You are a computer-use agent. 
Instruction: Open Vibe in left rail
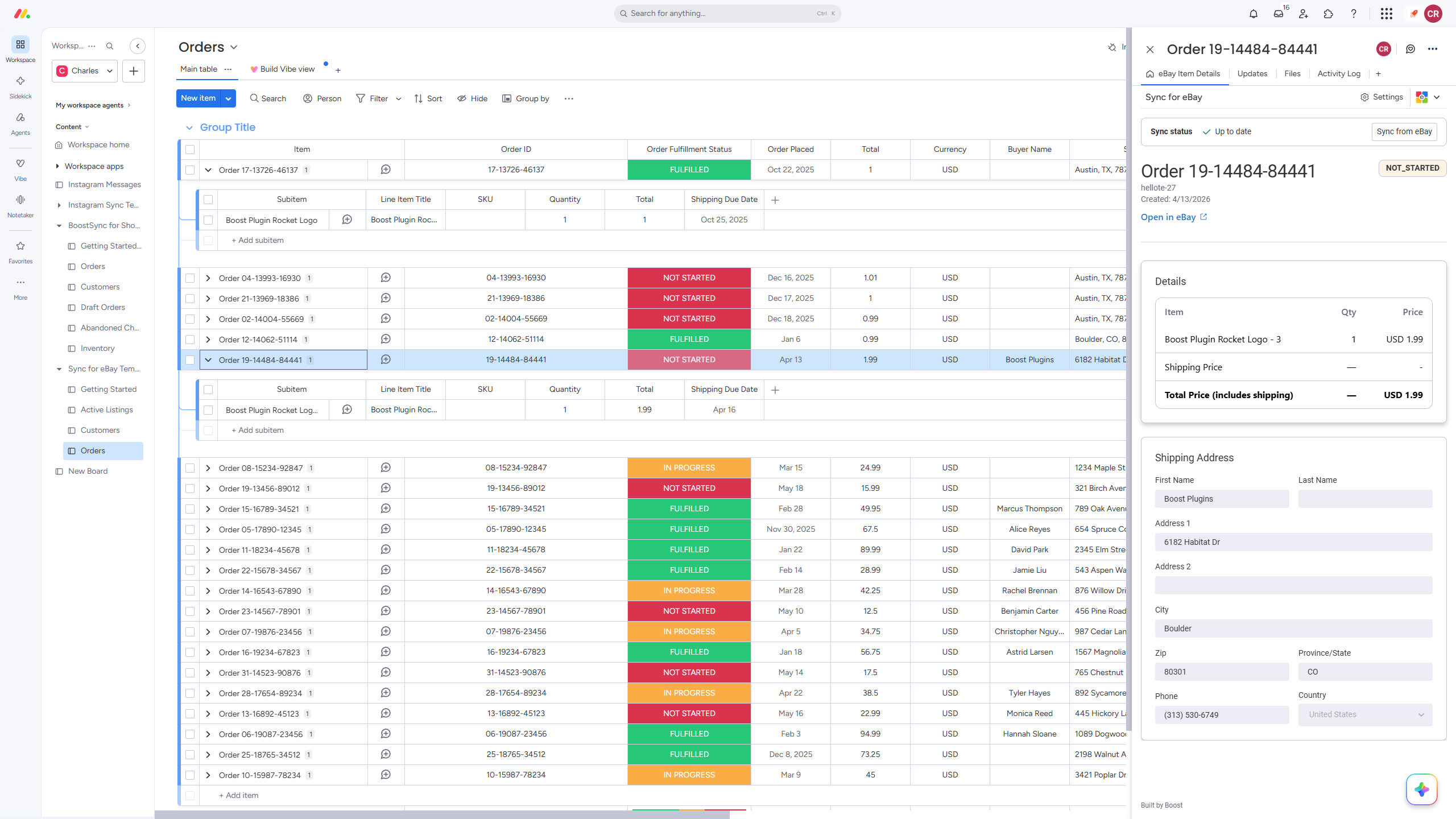pos(20,169)
